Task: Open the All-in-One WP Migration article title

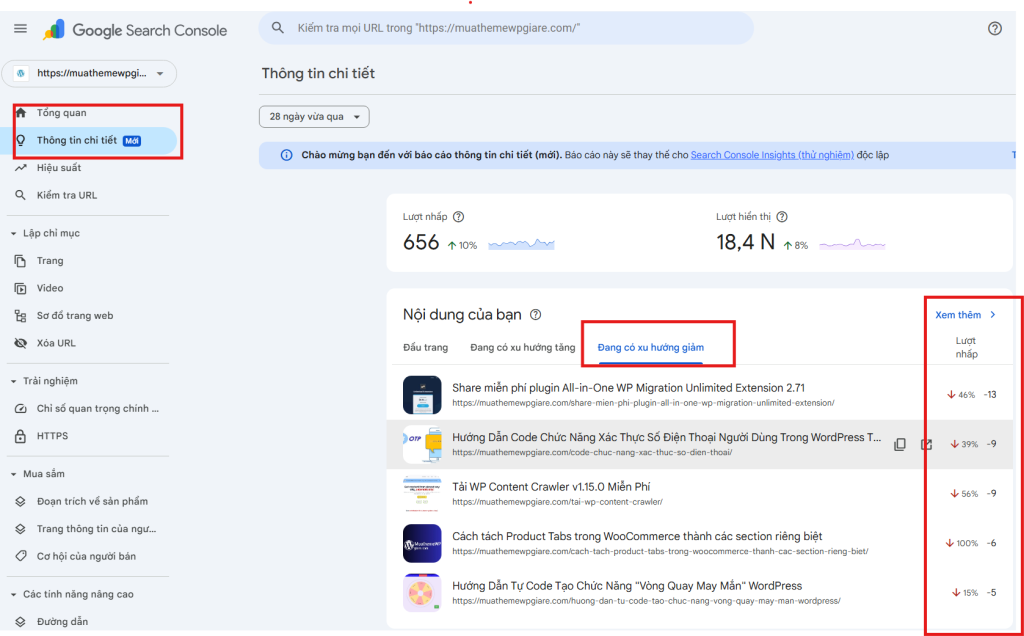Action: coord(628,388)
